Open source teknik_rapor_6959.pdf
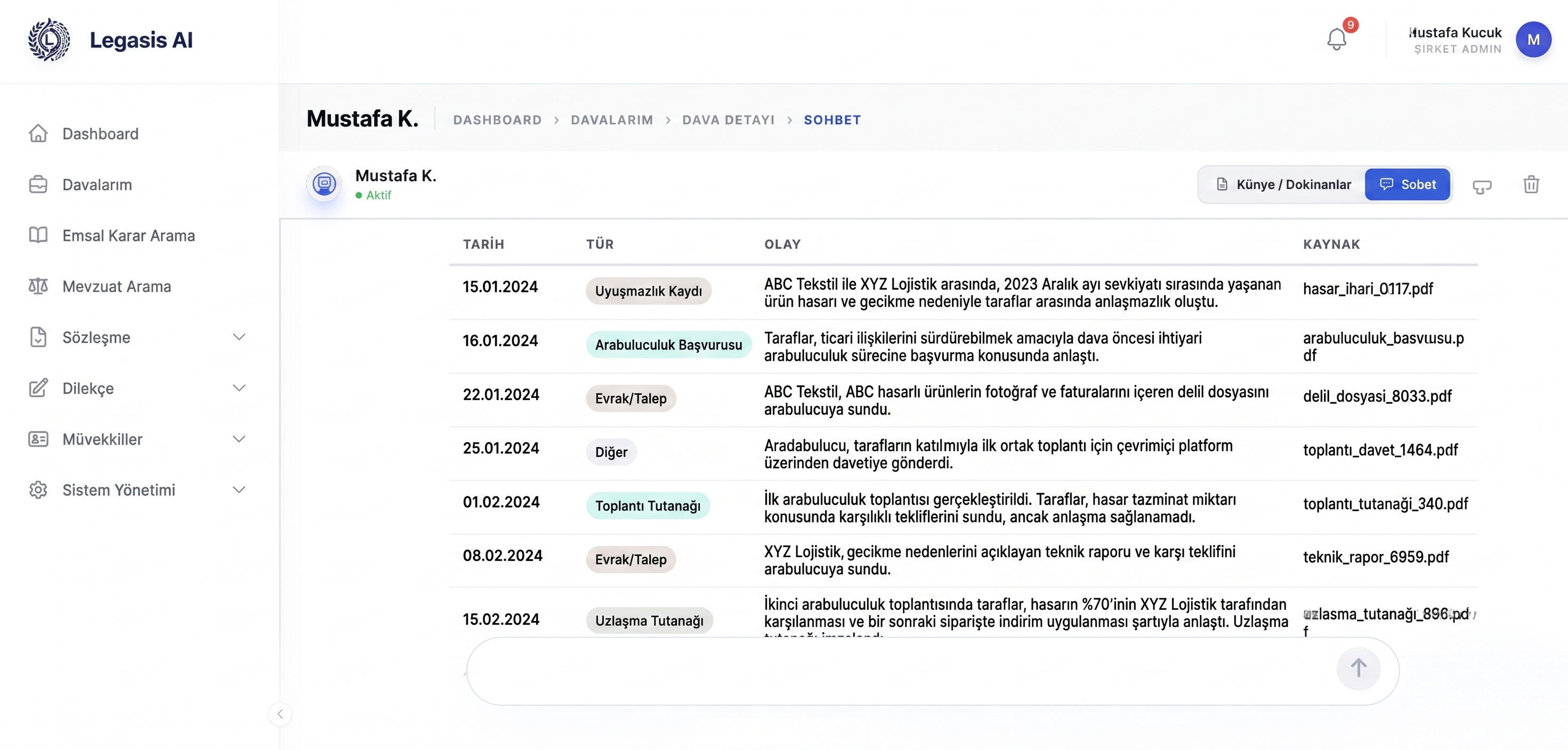 coord(1376,557)
